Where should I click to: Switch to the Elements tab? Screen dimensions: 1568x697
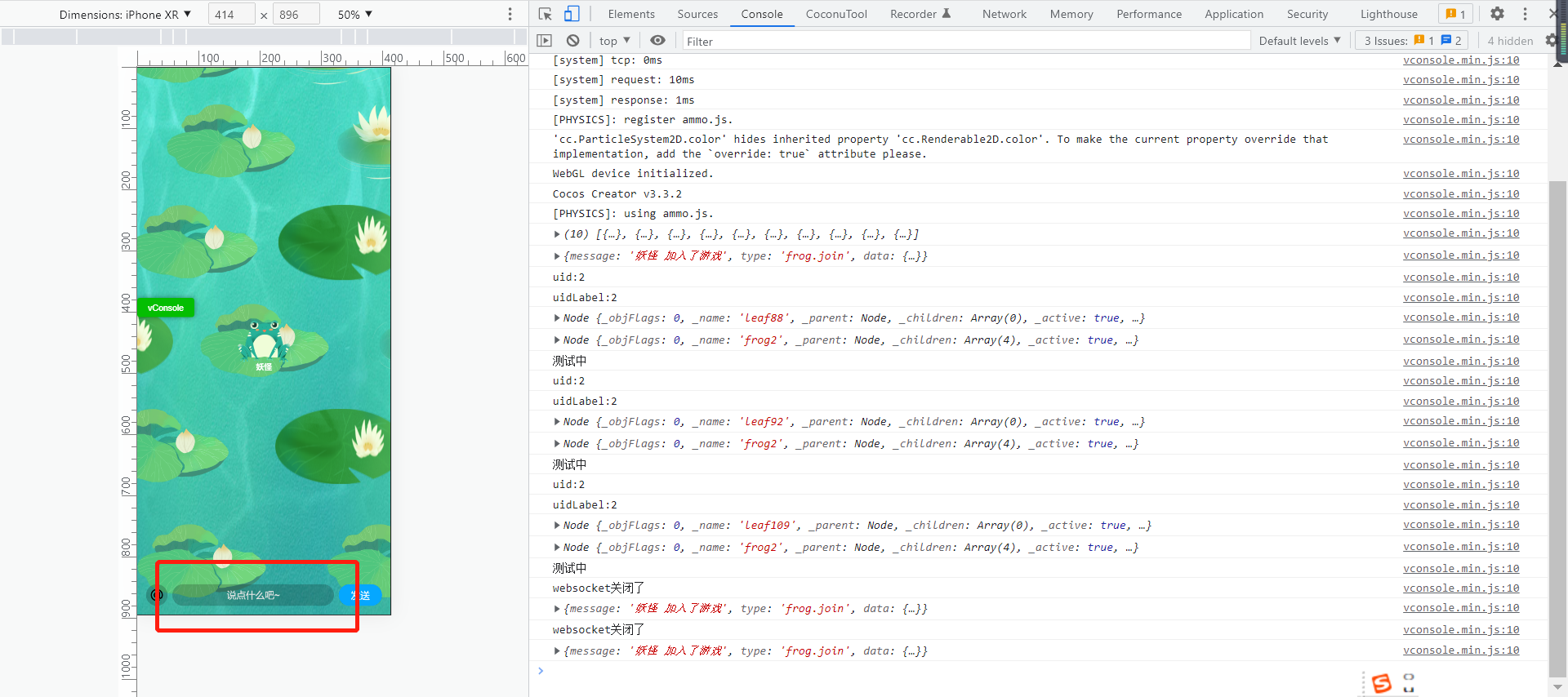click(x=631, y=14)
